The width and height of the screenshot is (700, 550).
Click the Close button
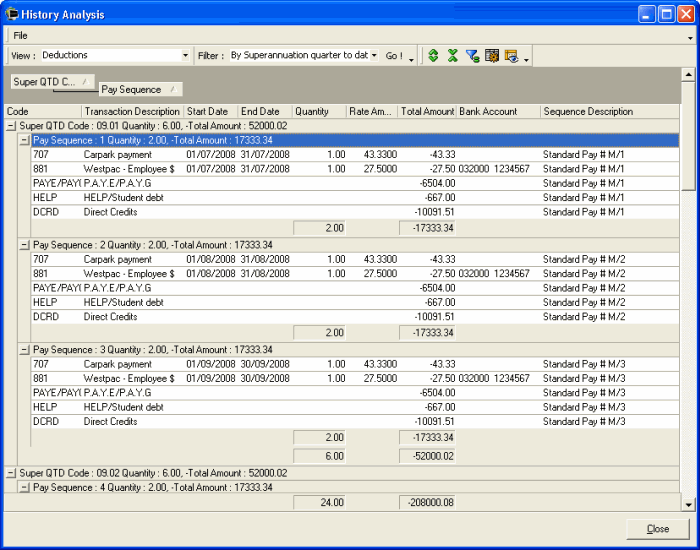click(x=658, y=528)
